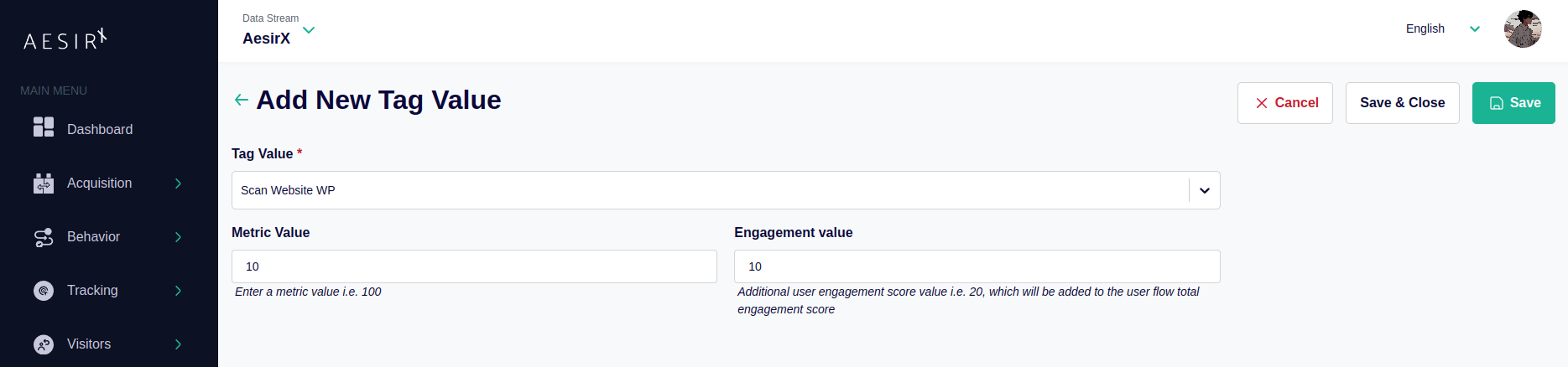Expand the Acquisition submenu chevron

coord(178,183)
